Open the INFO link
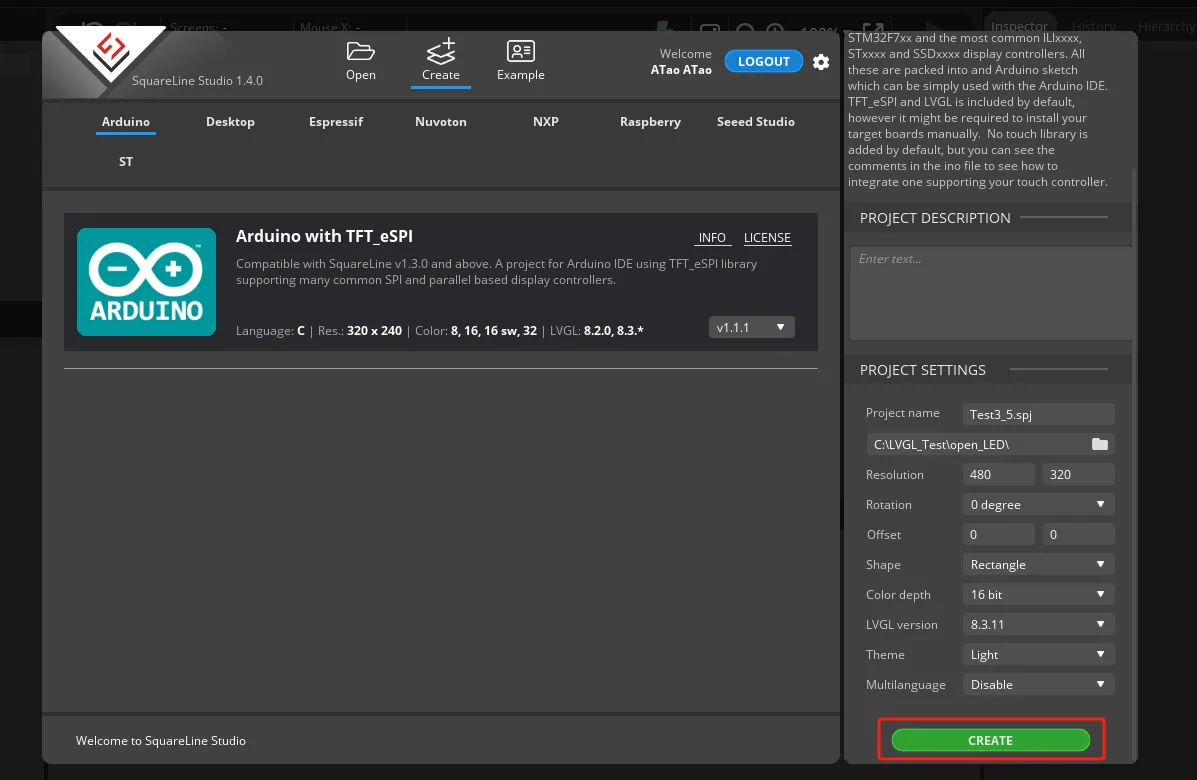Viewport: 1197px width, 780px height. pos(712,238)
